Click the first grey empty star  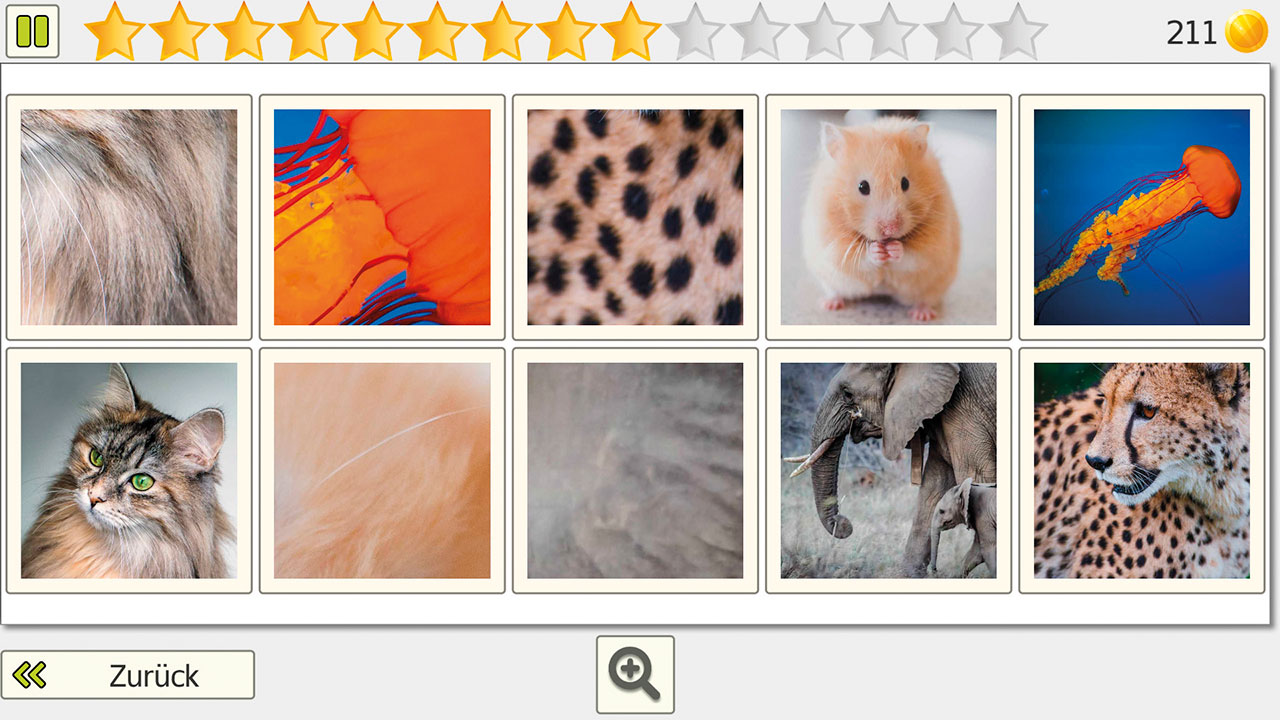695,31
